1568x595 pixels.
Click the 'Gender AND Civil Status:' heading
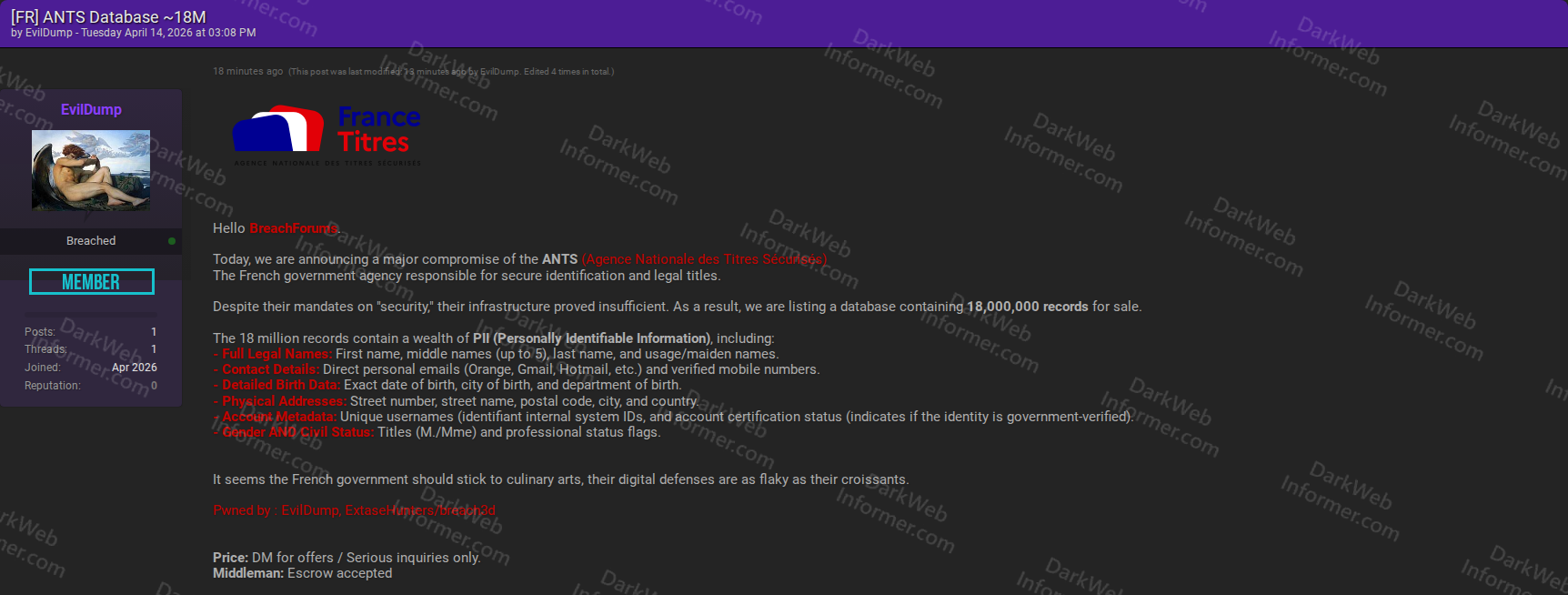[294, 432]
